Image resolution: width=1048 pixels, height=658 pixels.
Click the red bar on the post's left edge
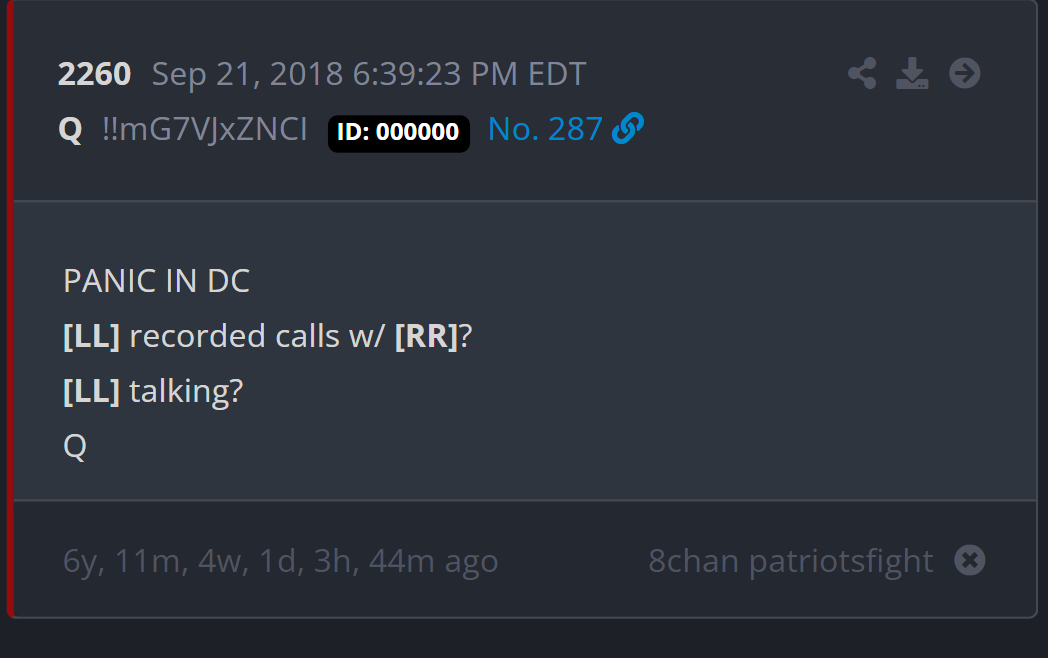point(10,308)
